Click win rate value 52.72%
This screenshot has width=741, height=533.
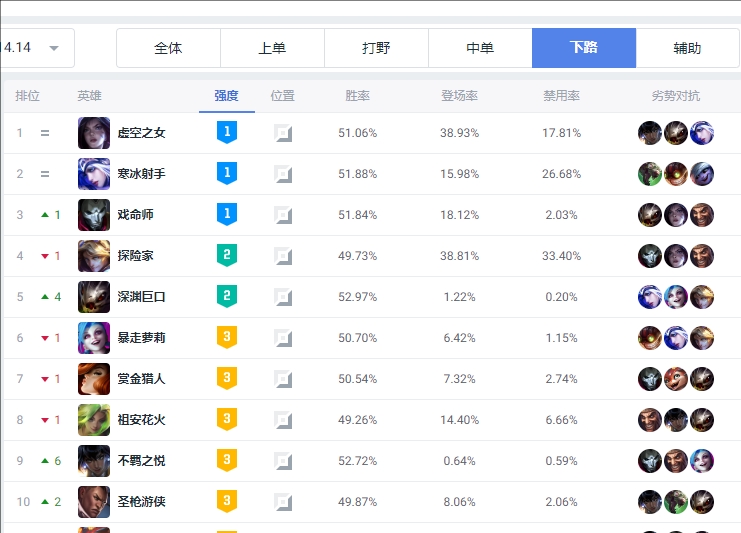(x=357, y=461)
